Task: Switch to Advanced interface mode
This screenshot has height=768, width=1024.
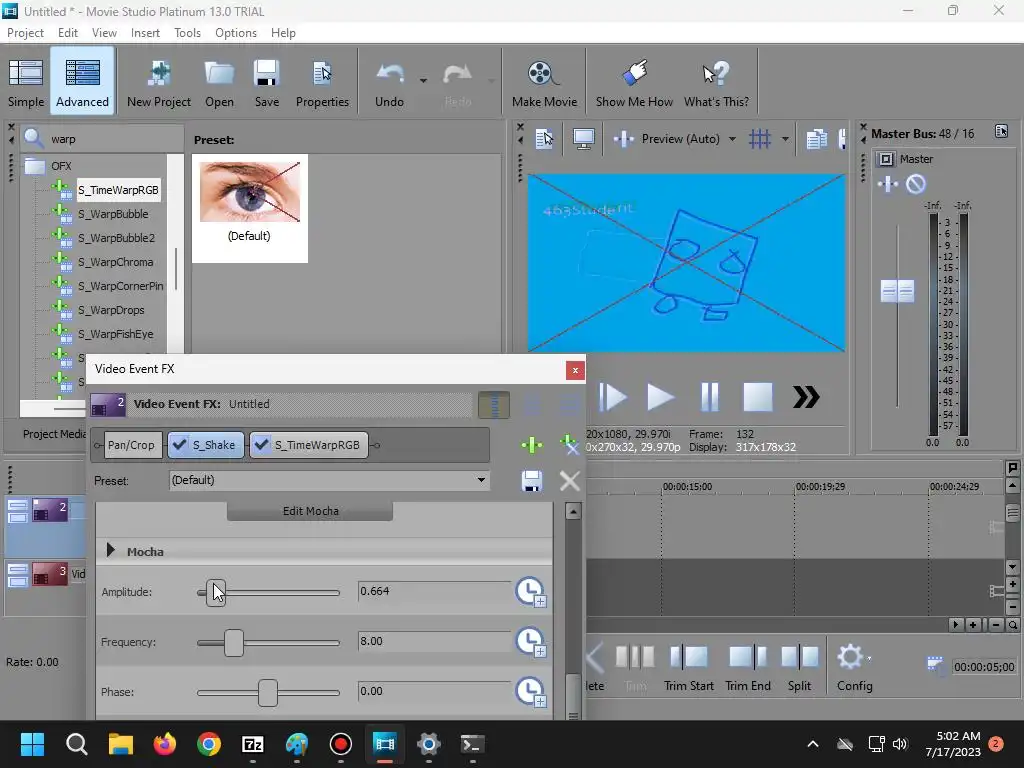Action: pyautogui.click(x=82, y=83)
